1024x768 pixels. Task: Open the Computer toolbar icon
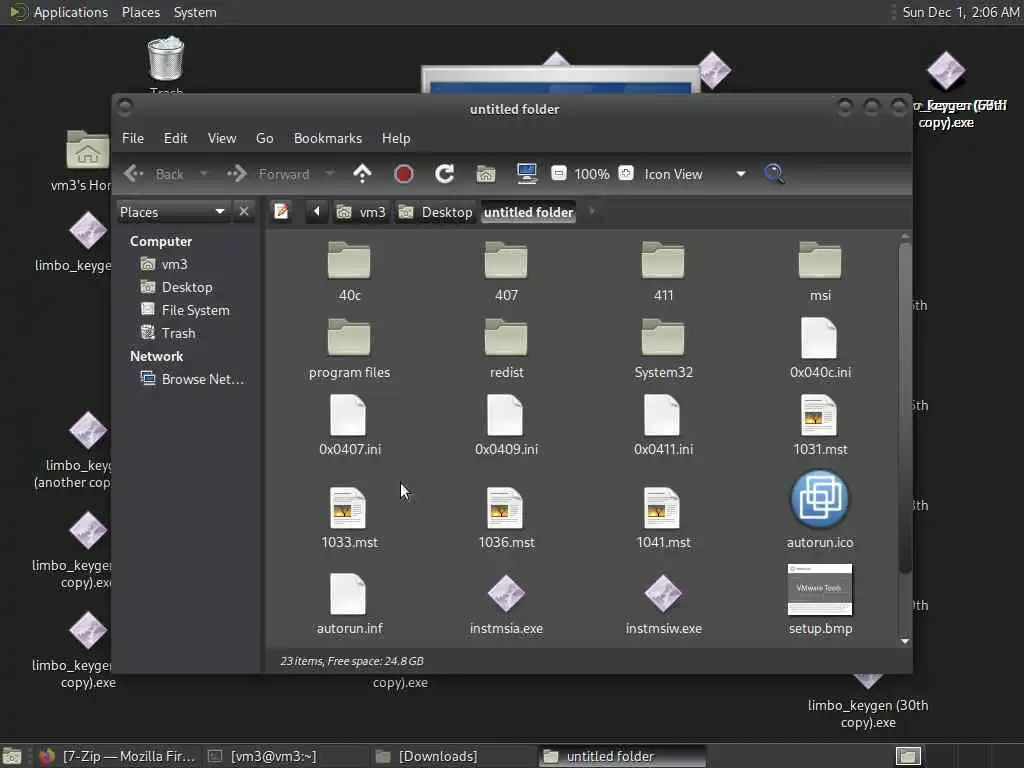pos(526,174)
